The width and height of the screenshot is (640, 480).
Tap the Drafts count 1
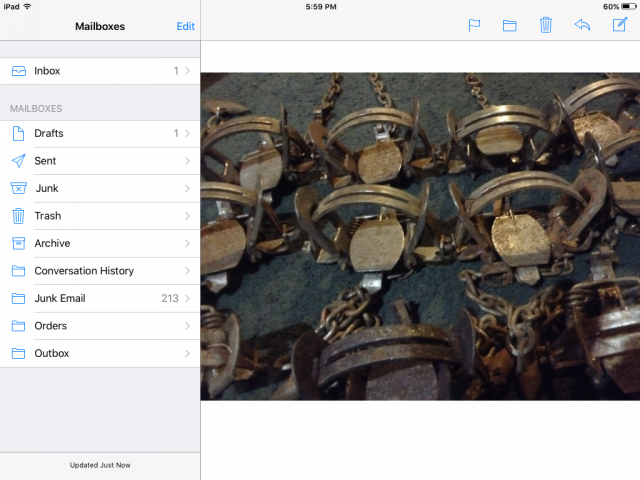coord(176,133)
